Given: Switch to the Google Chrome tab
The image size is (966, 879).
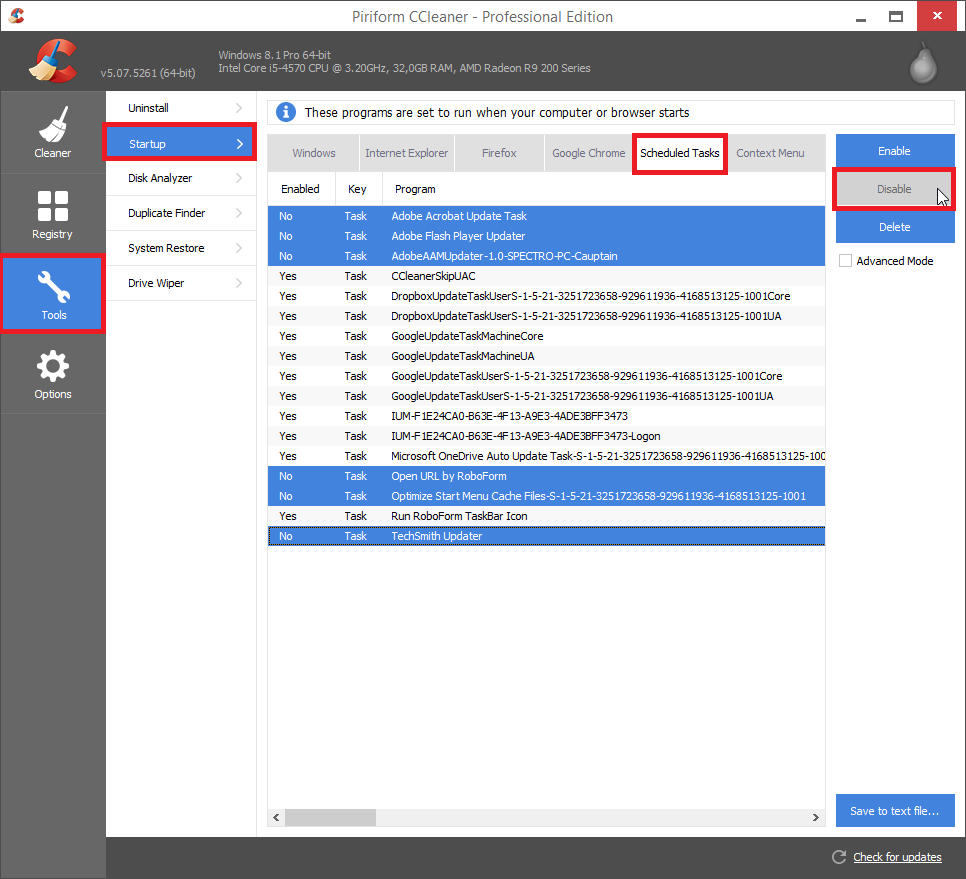Looking at the screenshot, I should [588, 153].
